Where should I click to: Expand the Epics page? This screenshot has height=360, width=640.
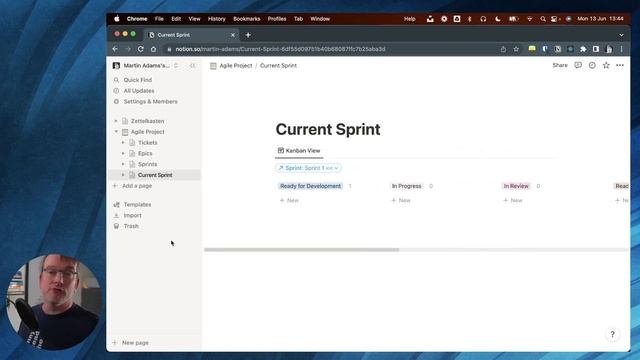pyautogui.click(x=123, y=153)
